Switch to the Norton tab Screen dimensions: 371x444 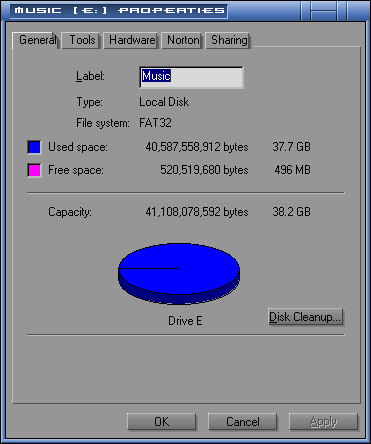(182, 40)
